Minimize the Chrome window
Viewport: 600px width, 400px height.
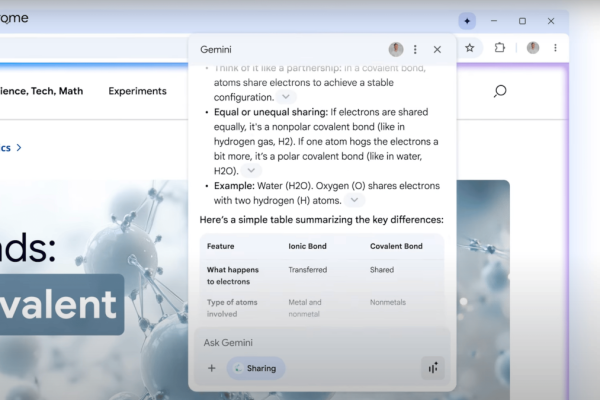pyautogui.click(x=494, y=21)
